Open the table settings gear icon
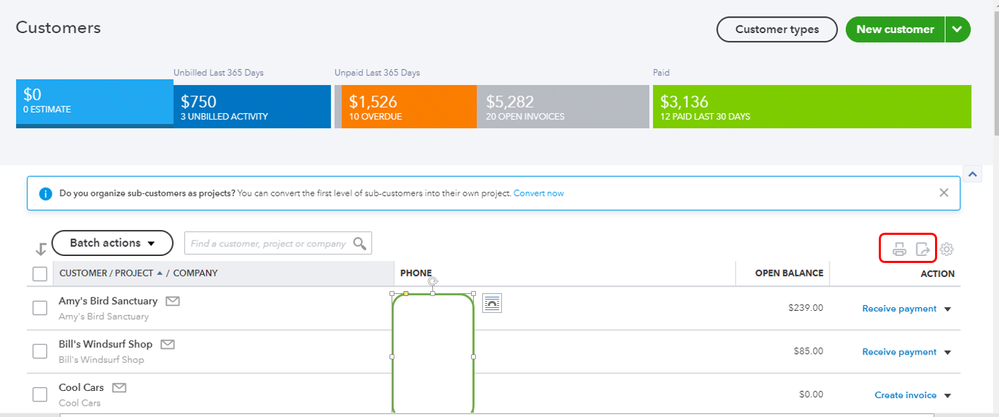This screenshot has width=999, height=417. pos(947,250)
